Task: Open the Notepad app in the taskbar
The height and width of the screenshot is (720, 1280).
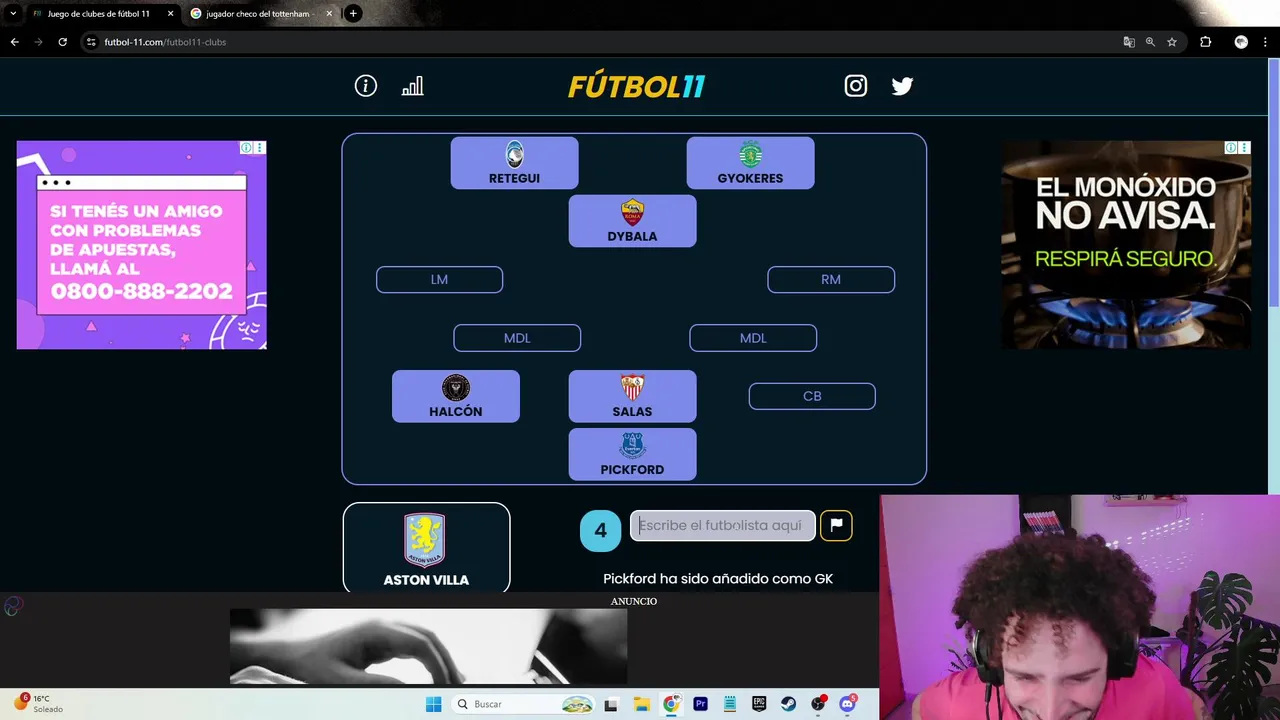Action: 730,704
